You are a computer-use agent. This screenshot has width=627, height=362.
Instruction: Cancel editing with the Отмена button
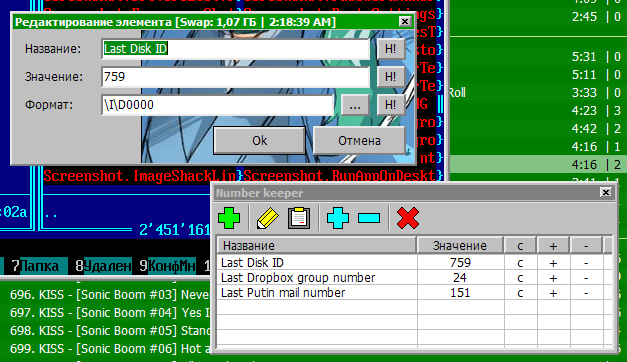359,140
